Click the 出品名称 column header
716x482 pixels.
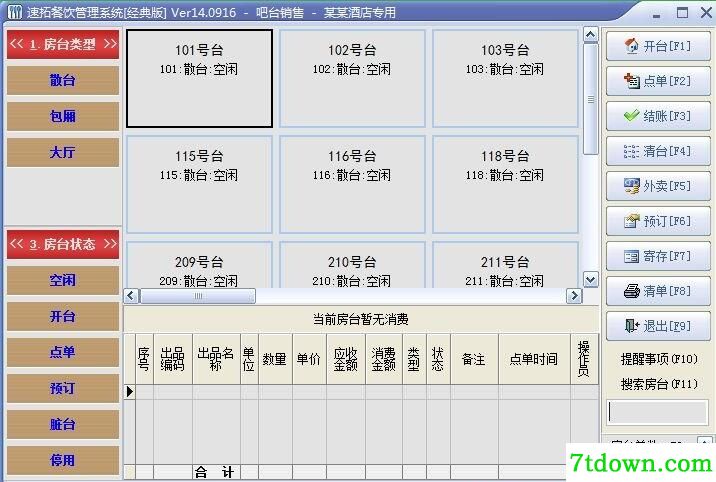pyautogui.click(x=216, y=359)
